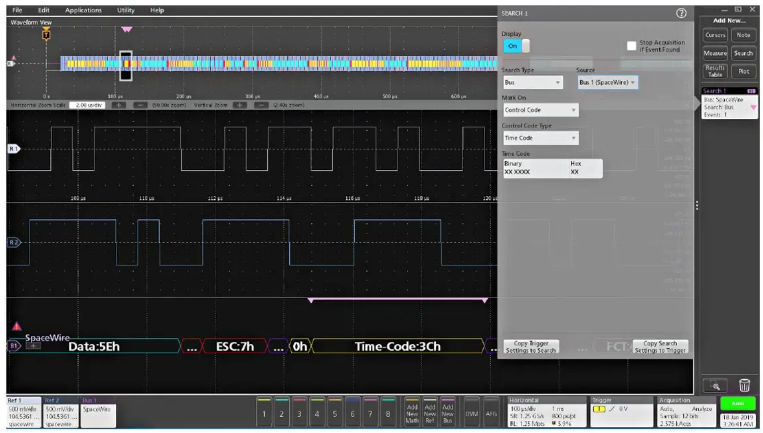Click horizontal zoom out minus button
The image size is (763, 433).
(140, 105)
